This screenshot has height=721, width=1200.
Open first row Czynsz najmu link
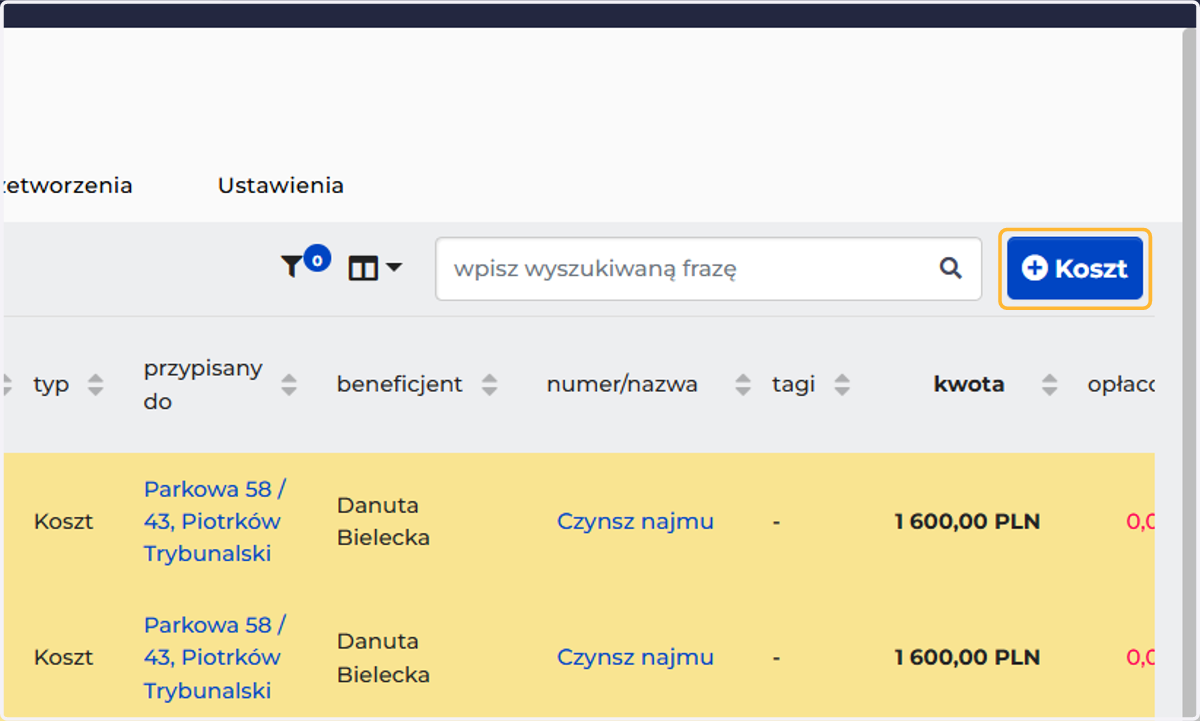tap(635, 521)
